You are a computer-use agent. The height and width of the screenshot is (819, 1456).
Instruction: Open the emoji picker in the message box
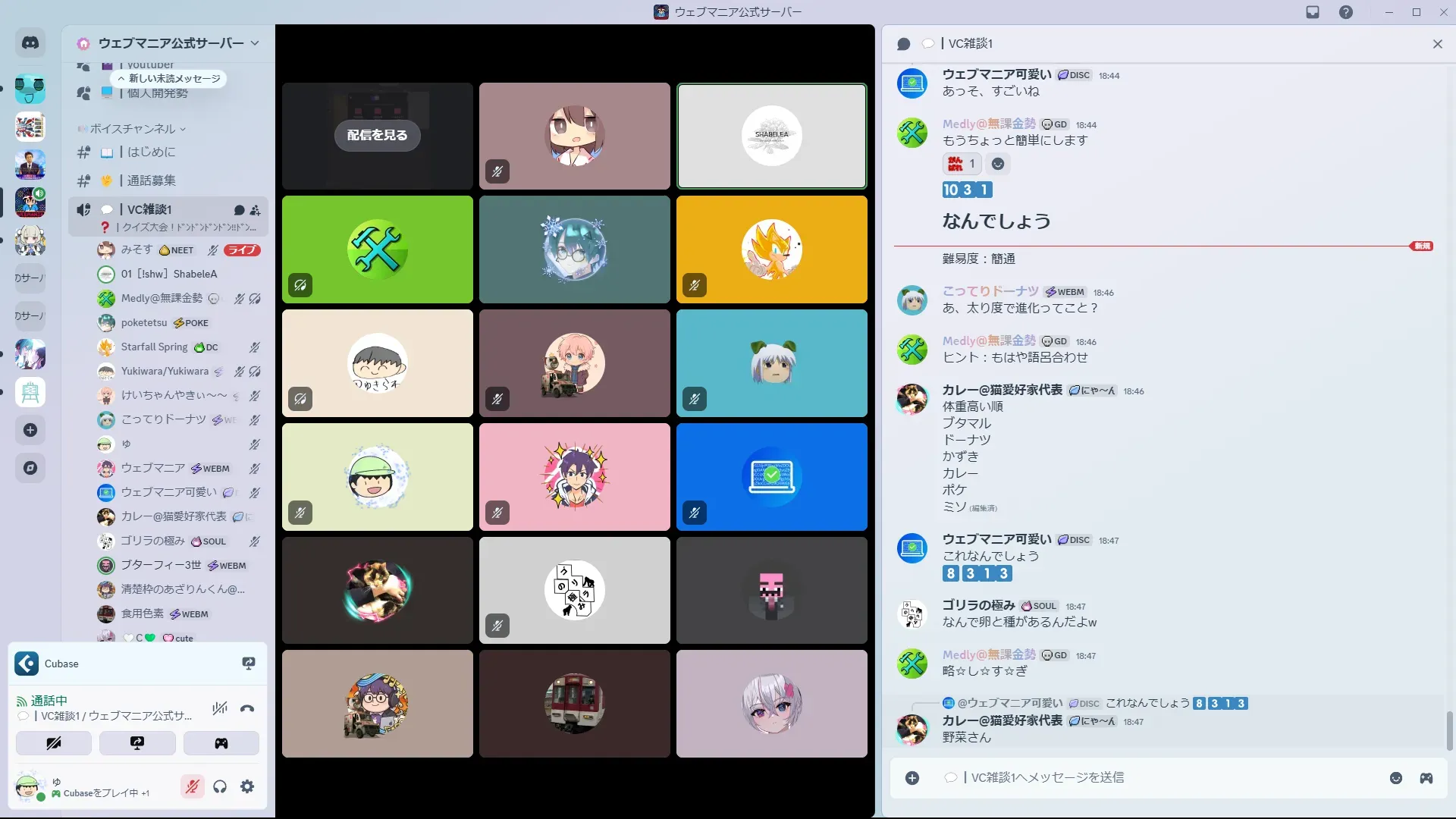coord(1395,778)
